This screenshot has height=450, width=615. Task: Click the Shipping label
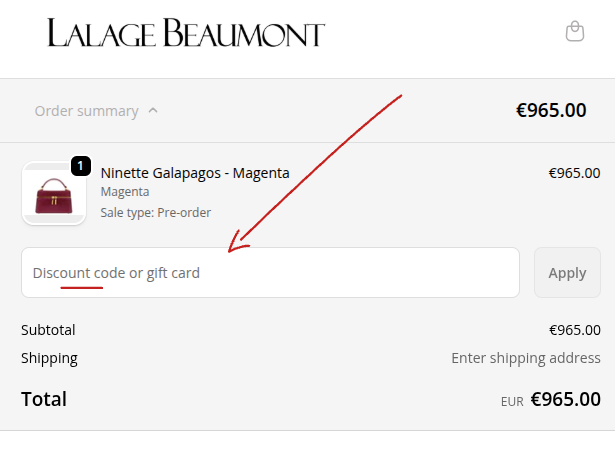(x=49, y=358)
